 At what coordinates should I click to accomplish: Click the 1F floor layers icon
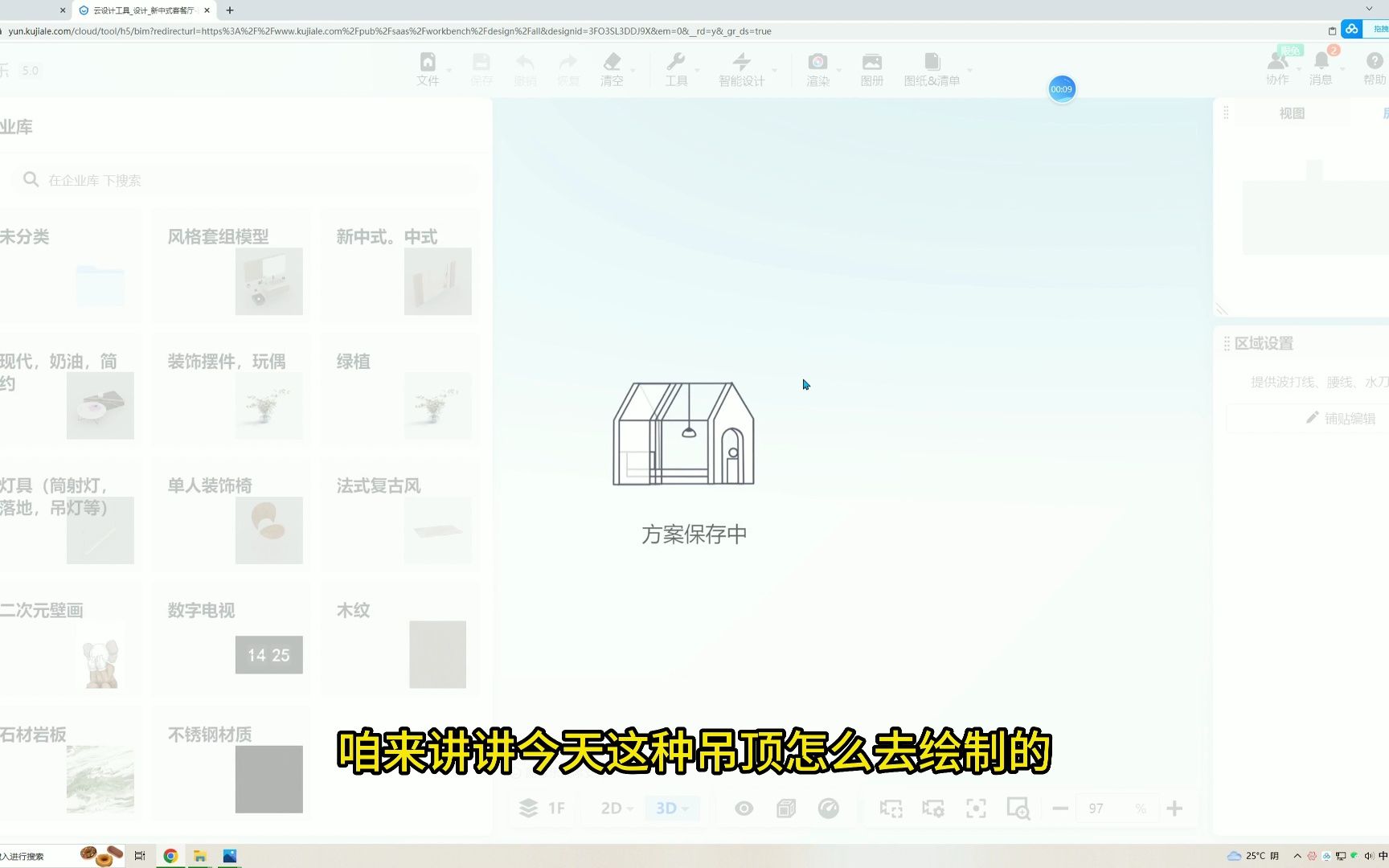(528, 808)
